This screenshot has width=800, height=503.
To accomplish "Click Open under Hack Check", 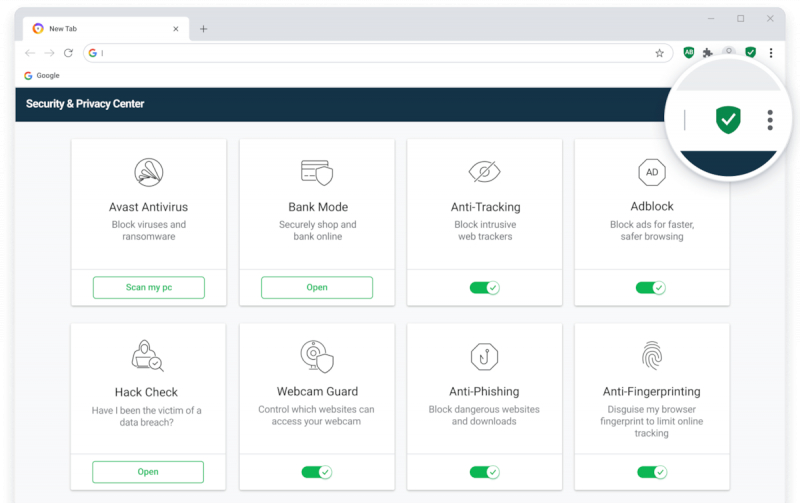I will [x=148, y=472].
